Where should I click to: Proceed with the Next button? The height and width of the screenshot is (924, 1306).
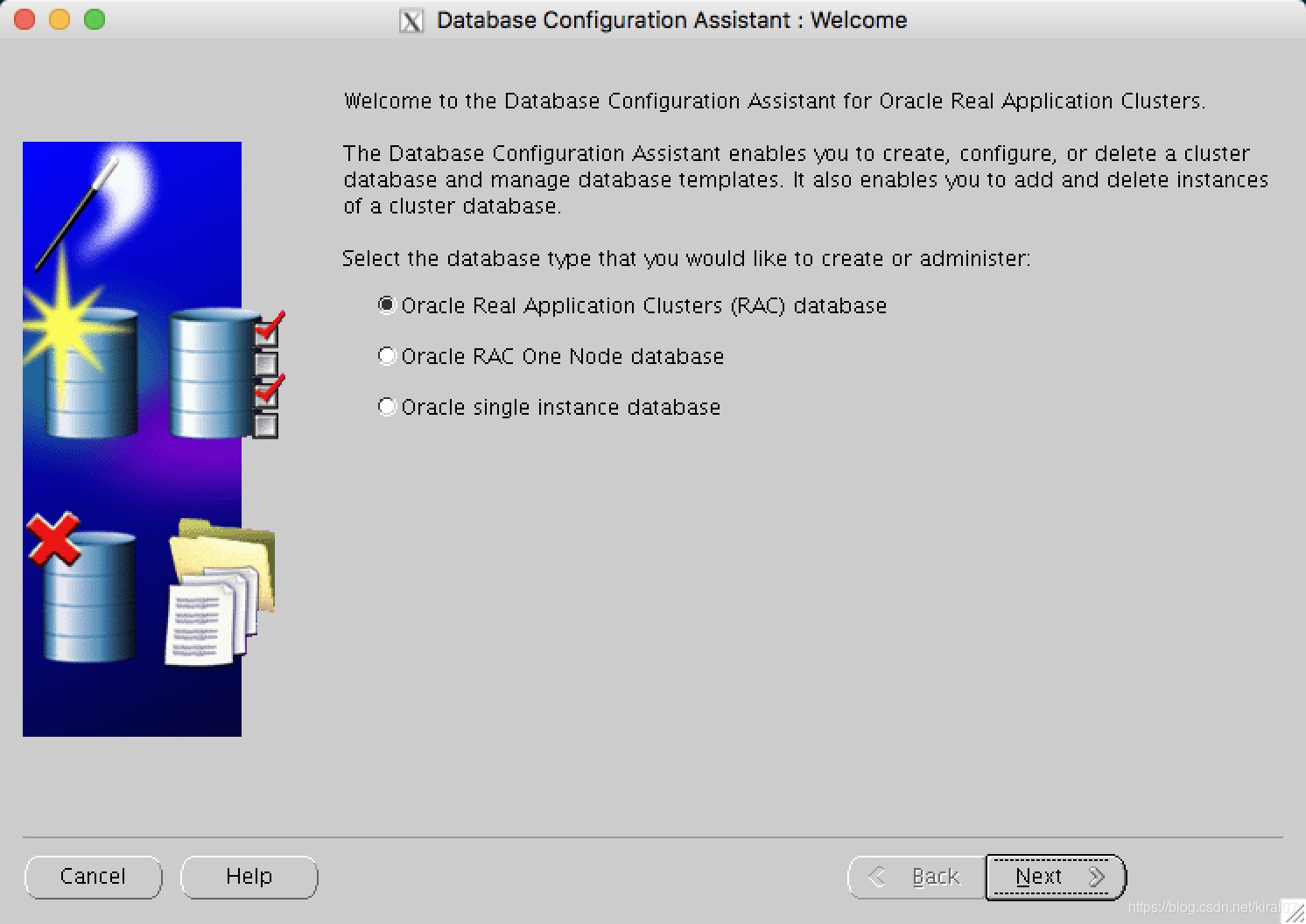coord(1056,877)
